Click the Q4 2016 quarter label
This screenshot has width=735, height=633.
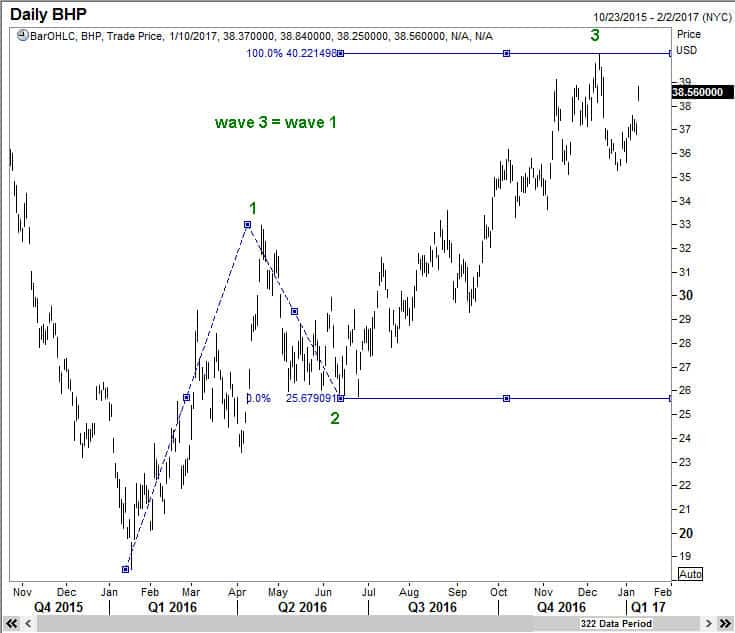coord(561,608)
